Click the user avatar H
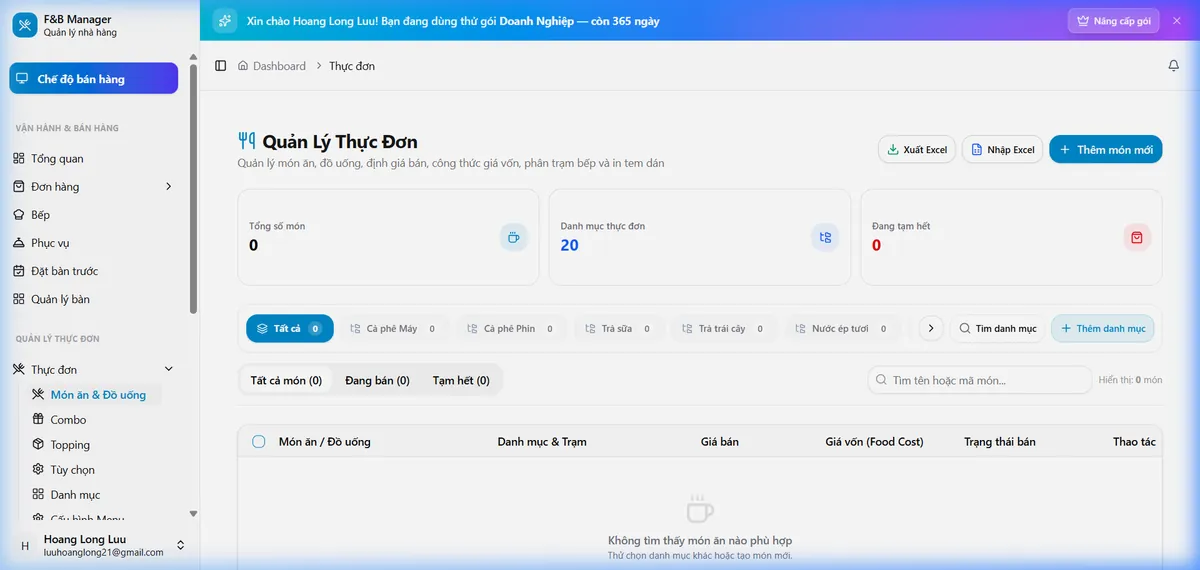The height and width of the screenshot is (570, 1200). 25,546
